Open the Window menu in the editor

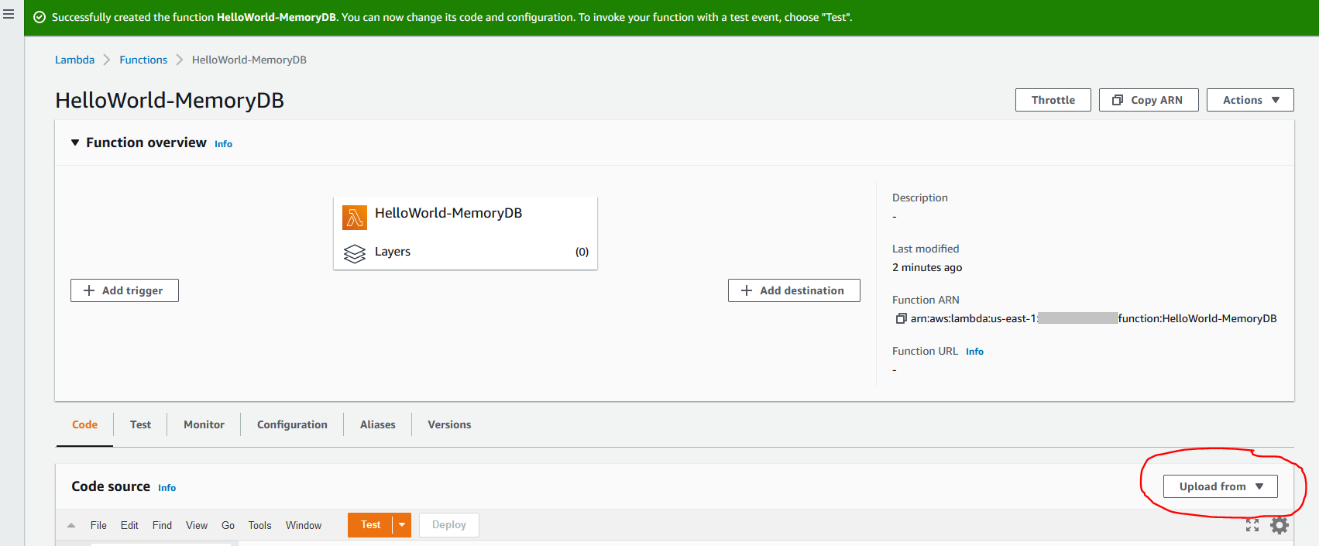pyautogui.click(x=304, y=526)
